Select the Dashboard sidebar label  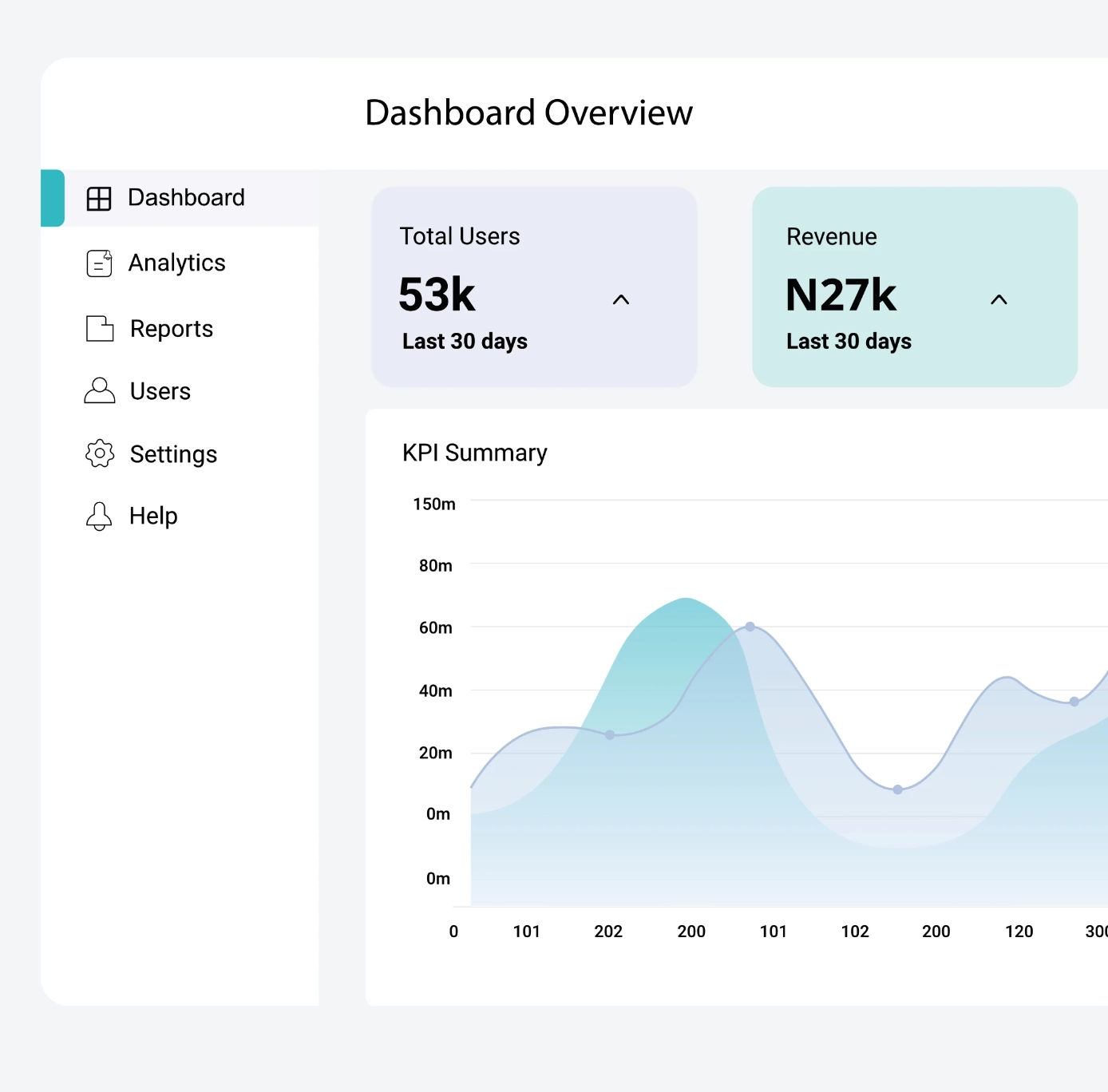point(186,197)
